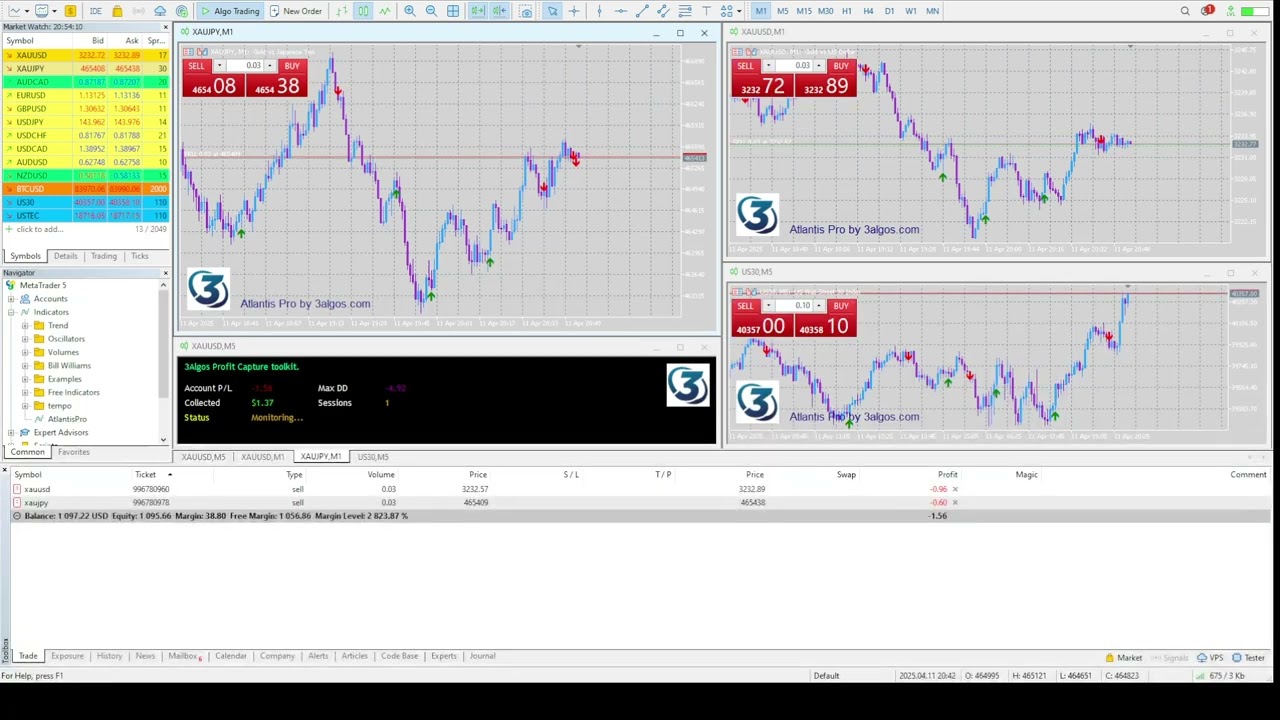Select the H1 timeframe
Viewport: 1280px width, 720px height.
(x=847, y=11)
